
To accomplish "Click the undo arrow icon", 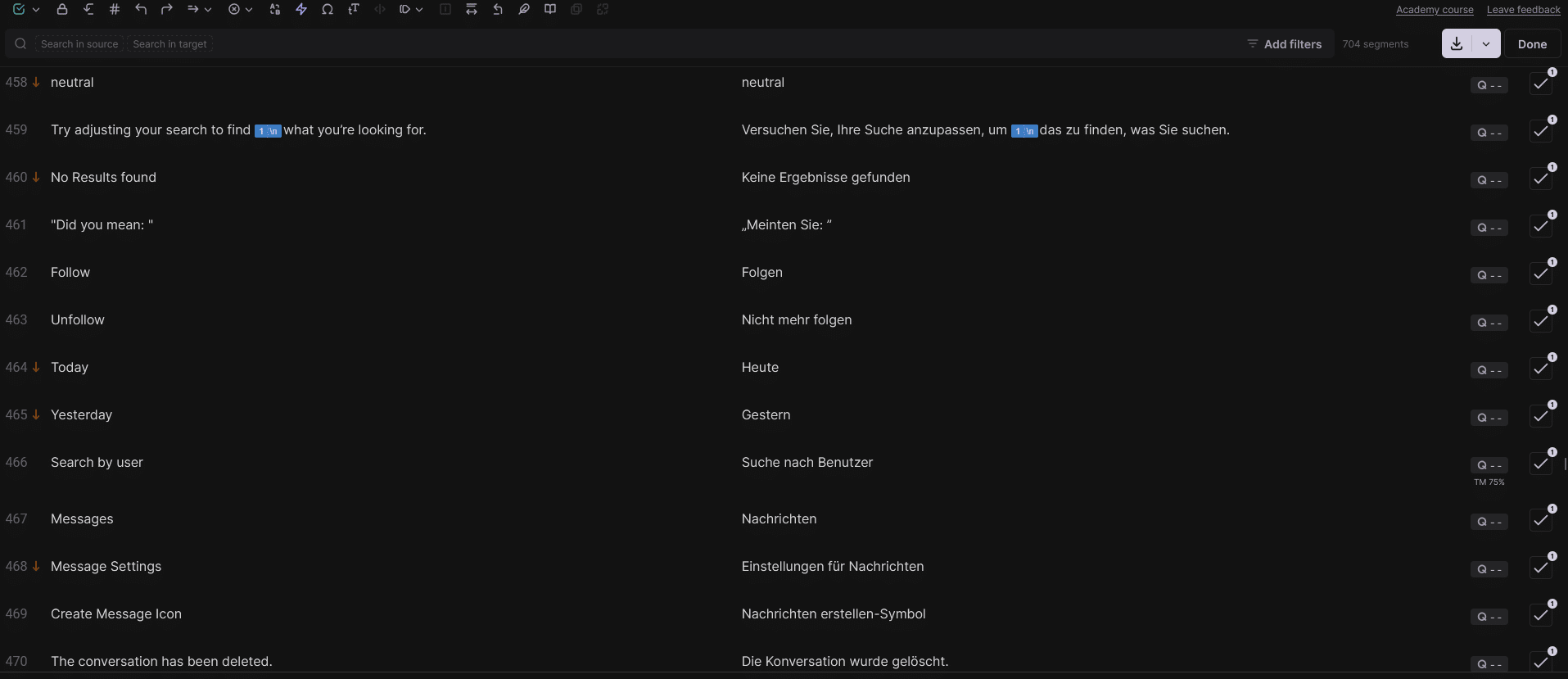I will click(141, 10).
